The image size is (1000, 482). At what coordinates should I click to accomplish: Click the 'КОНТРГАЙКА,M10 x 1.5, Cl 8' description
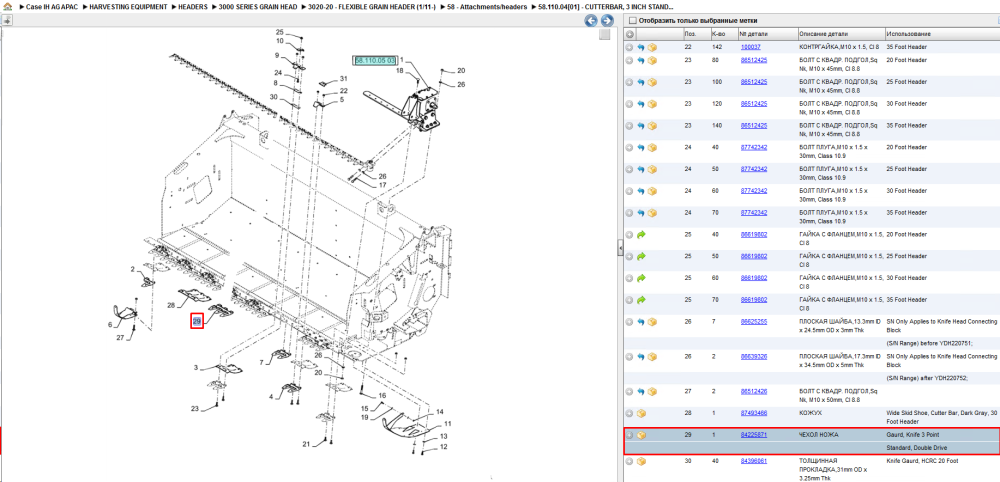click(x=839, y=47)
